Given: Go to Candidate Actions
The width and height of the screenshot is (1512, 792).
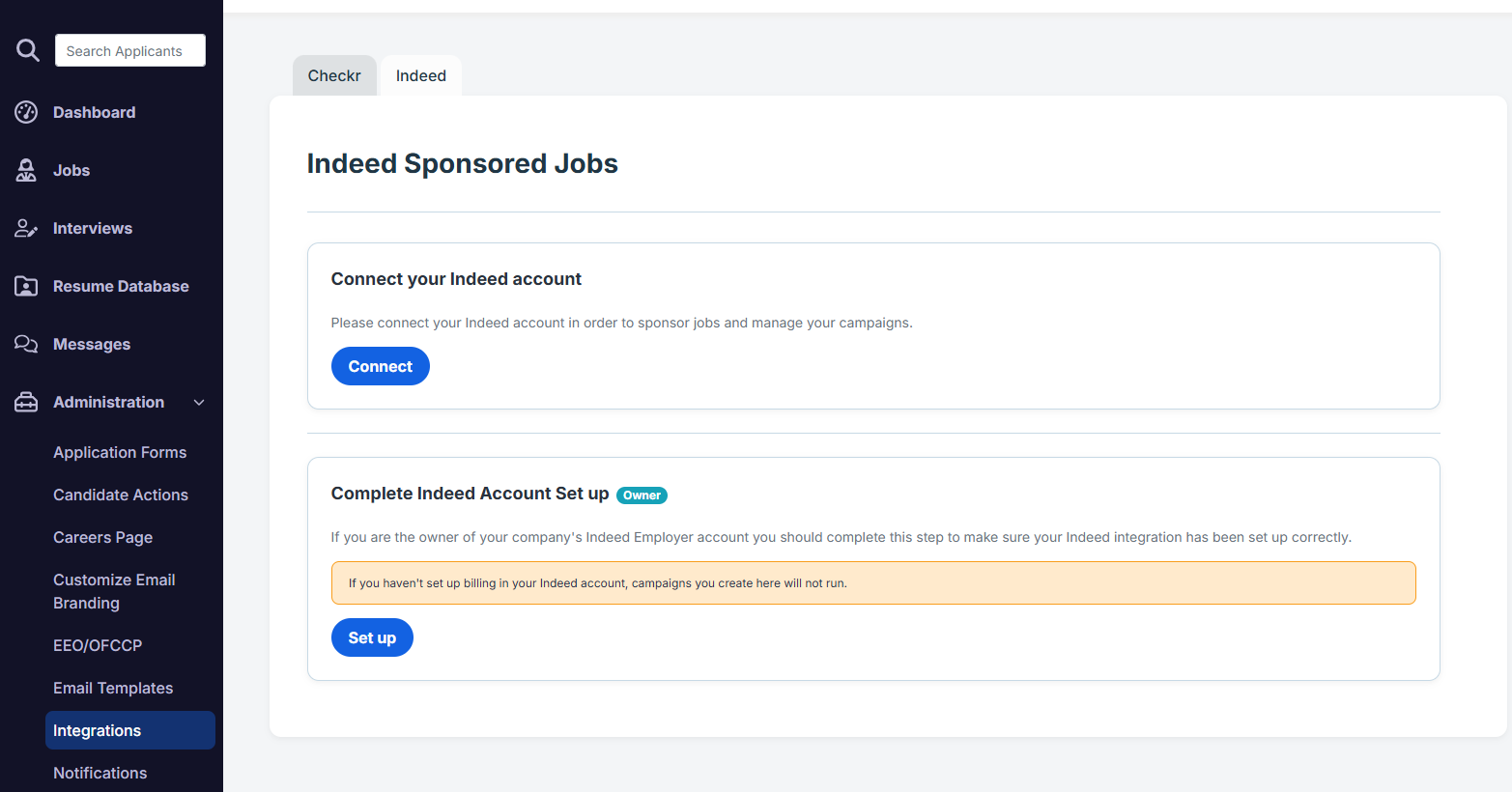Looking at the screenshot, I should coord(121,495).
